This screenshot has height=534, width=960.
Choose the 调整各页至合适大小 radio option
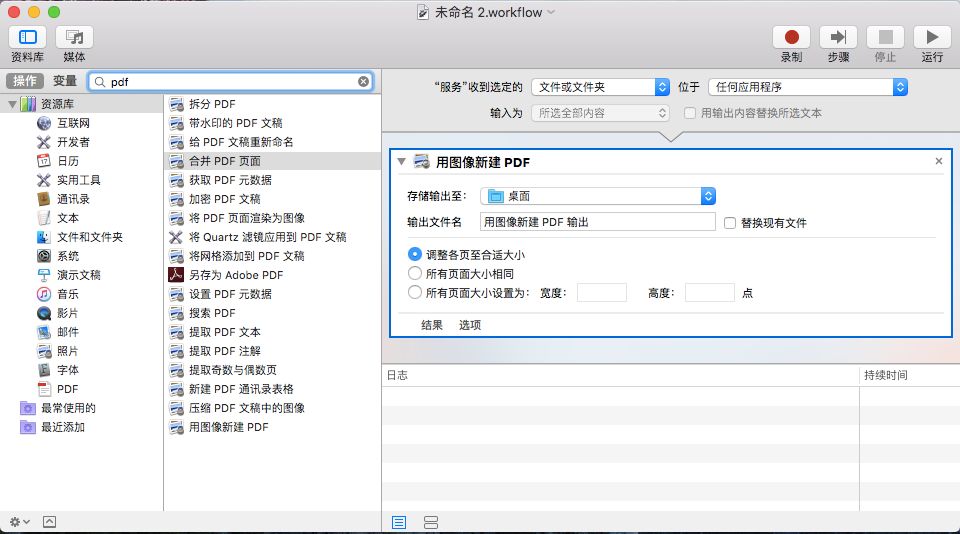click(x=415, y=254)
